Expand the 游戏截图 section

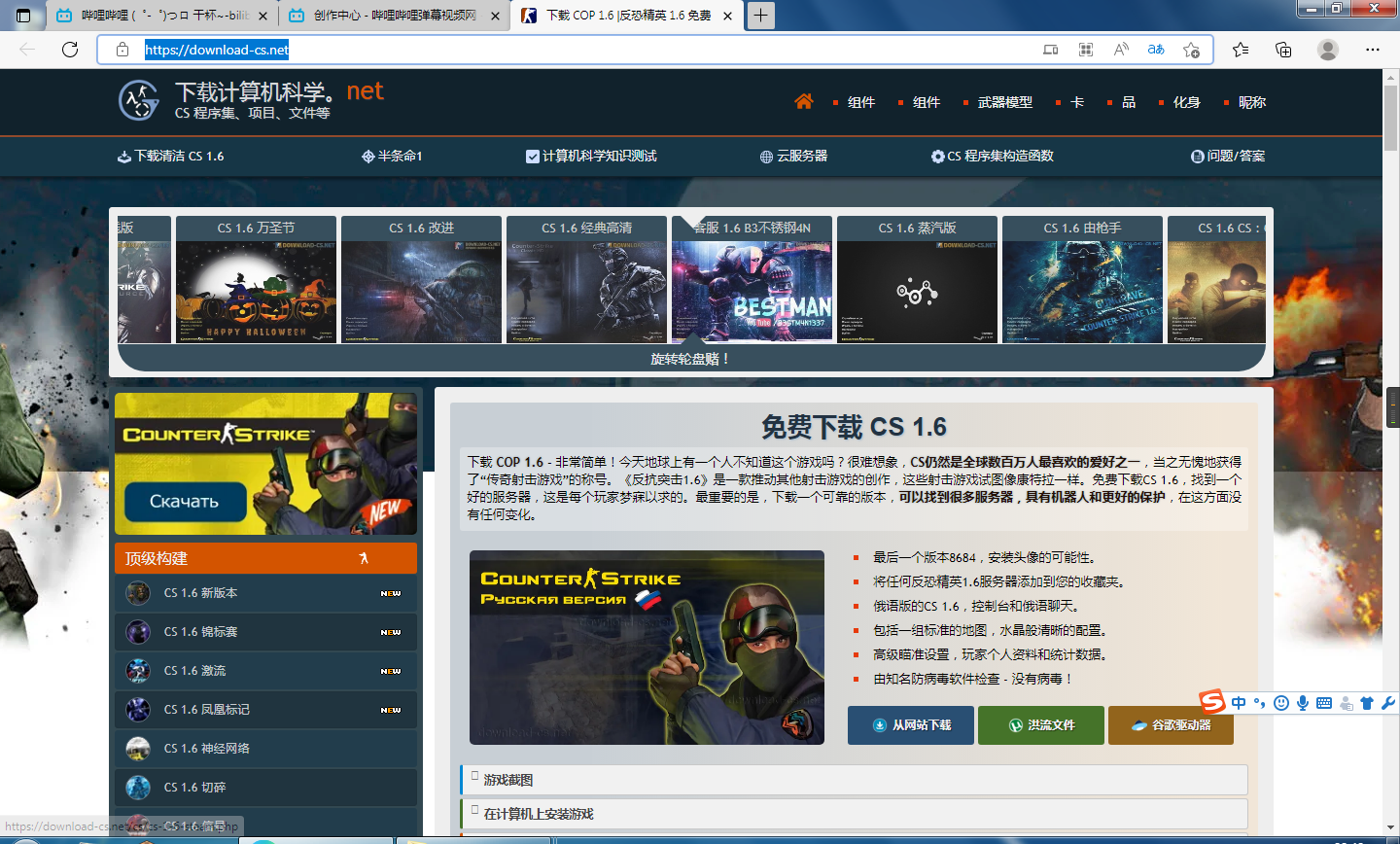854,780
